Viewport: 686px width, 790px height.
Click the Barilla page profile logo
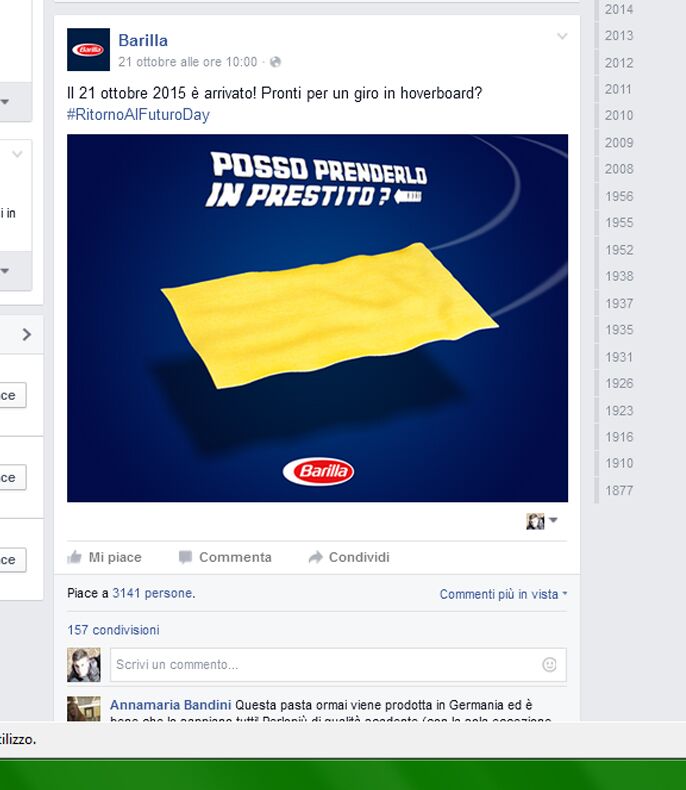pyautogui.click(x=88, y=49)
